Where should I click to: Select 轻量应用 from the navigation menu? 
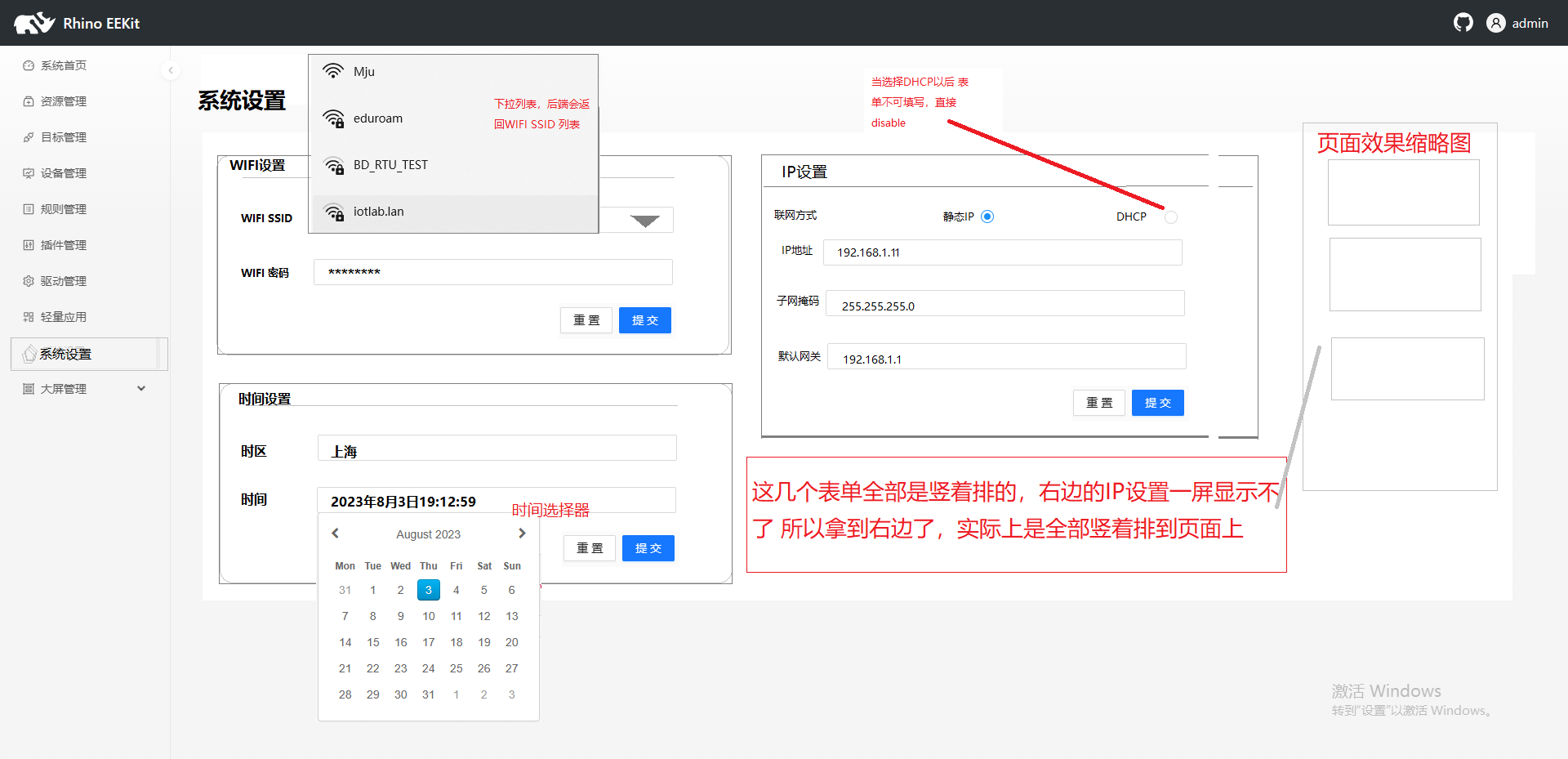point(63,316)
